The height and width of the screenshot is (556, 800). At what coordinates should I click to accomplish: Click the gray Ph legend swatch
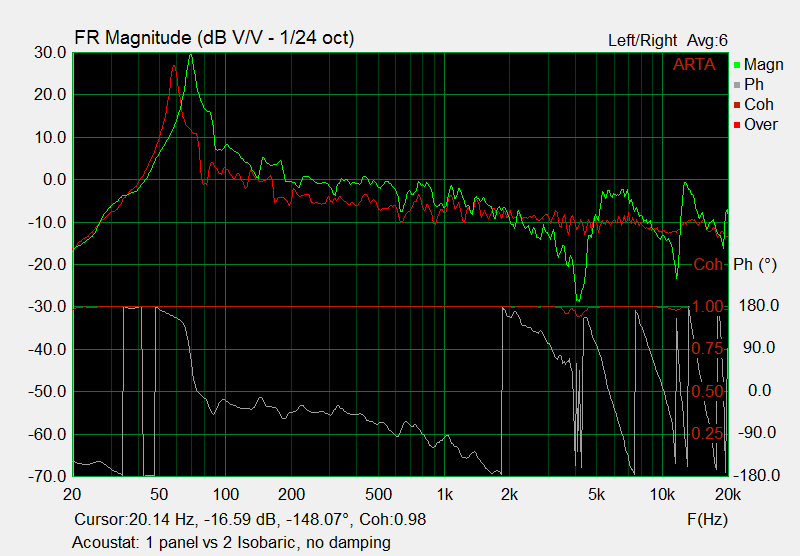(x=737, y=85)
